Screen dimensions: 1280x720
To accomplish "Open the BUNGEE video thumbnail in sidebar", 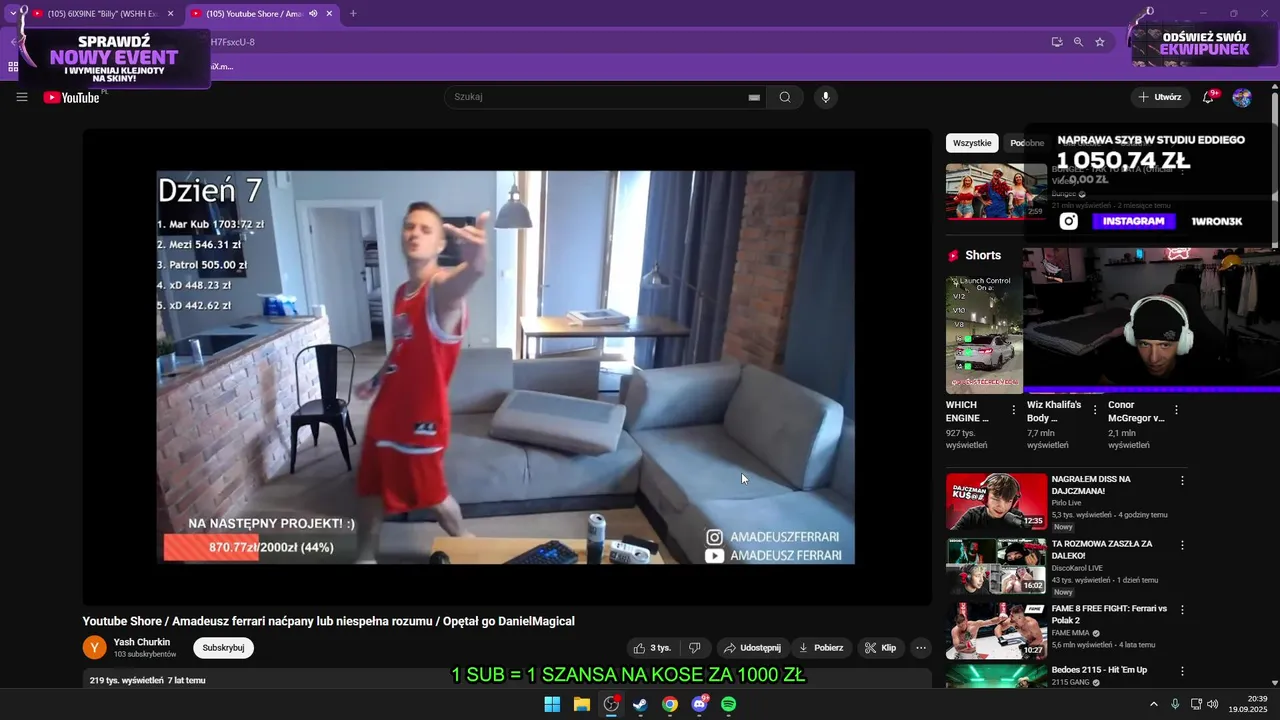I will click(x=996, y=191).
